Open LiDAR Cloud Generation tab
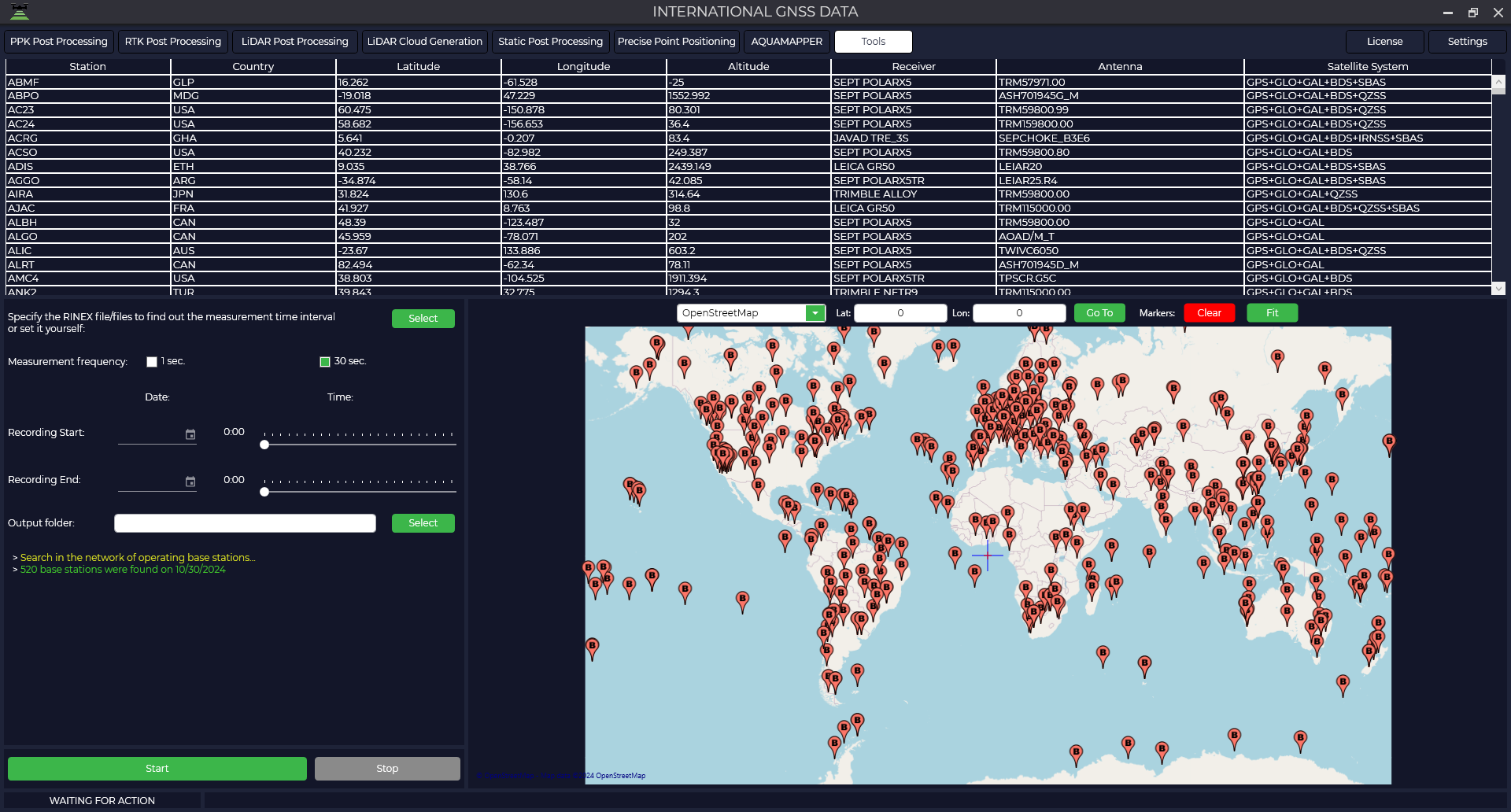This screenshot has width=1511, height=812. pos(425,42)
